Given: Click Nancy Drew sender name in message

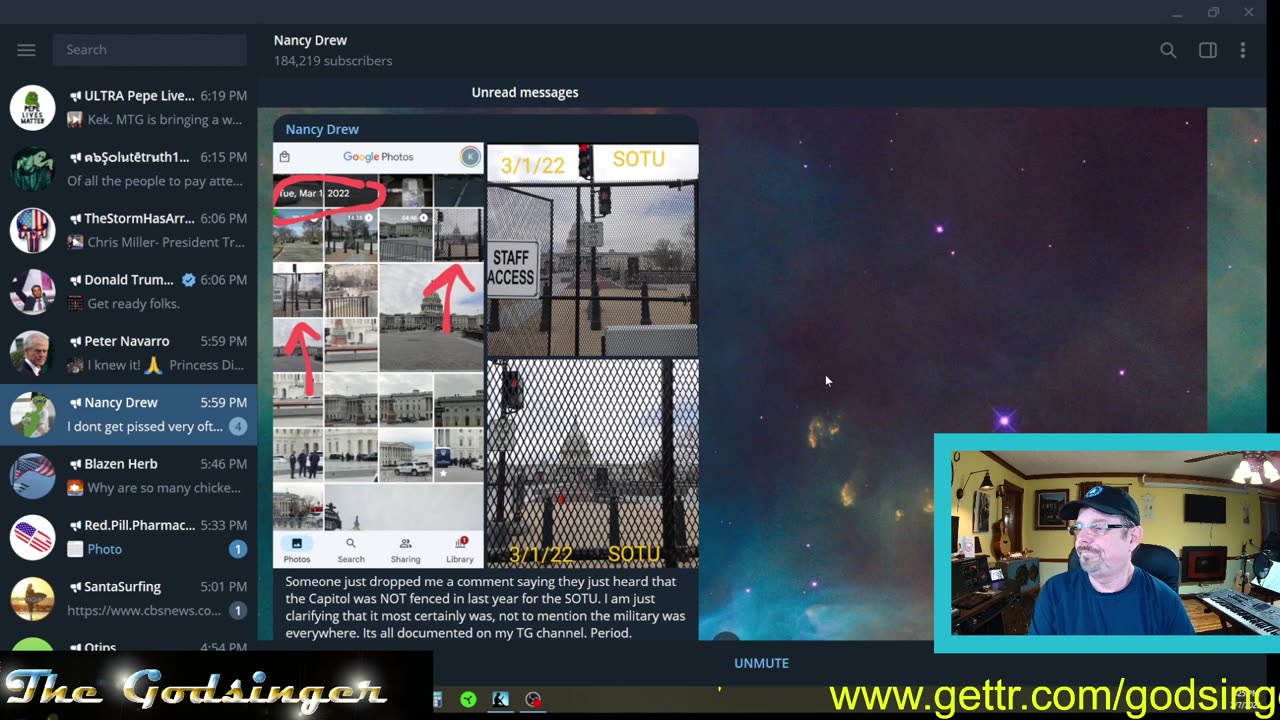Looking at the screenshot, I should coord(322,129).
